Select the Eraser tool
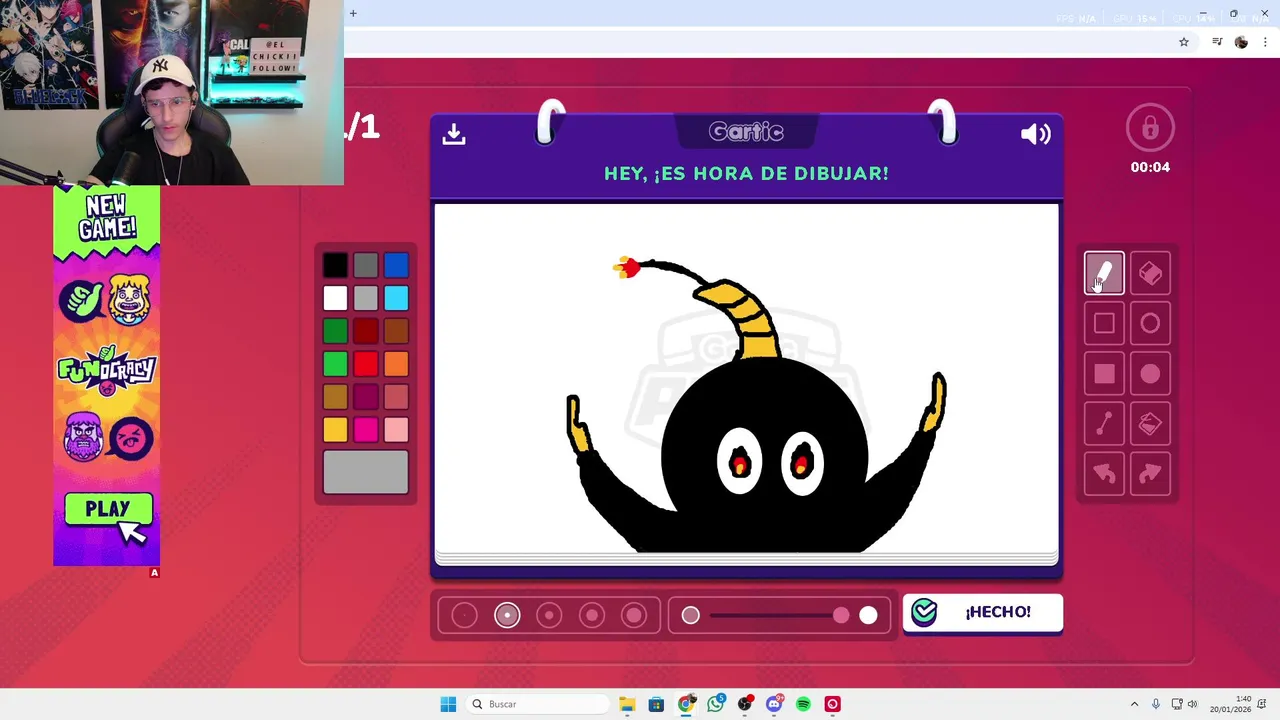Viewport: 1280px width, 720px height. pos(1150,273)
